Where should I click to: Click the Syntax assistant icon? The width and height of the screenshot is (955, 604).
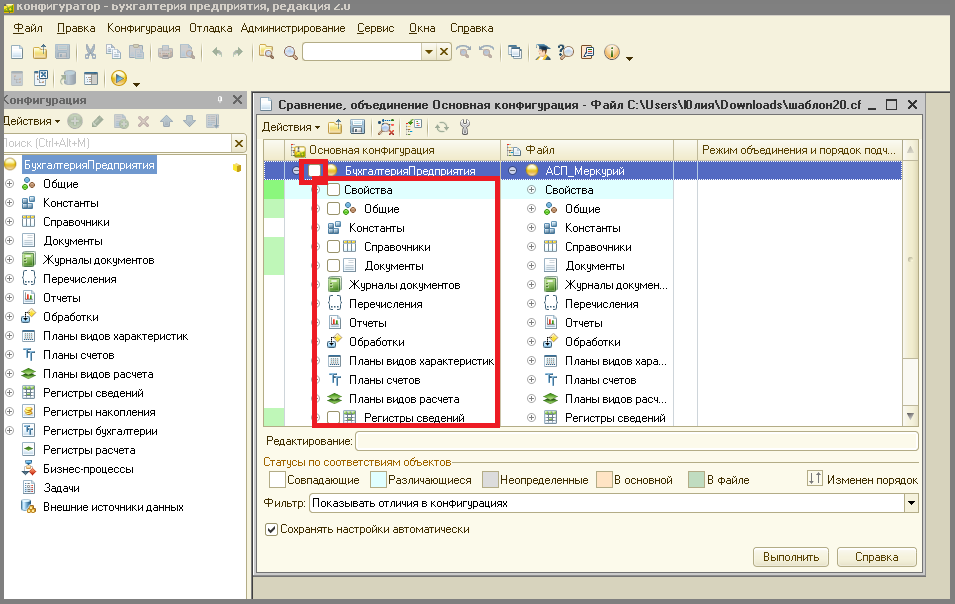click(543, 52)
